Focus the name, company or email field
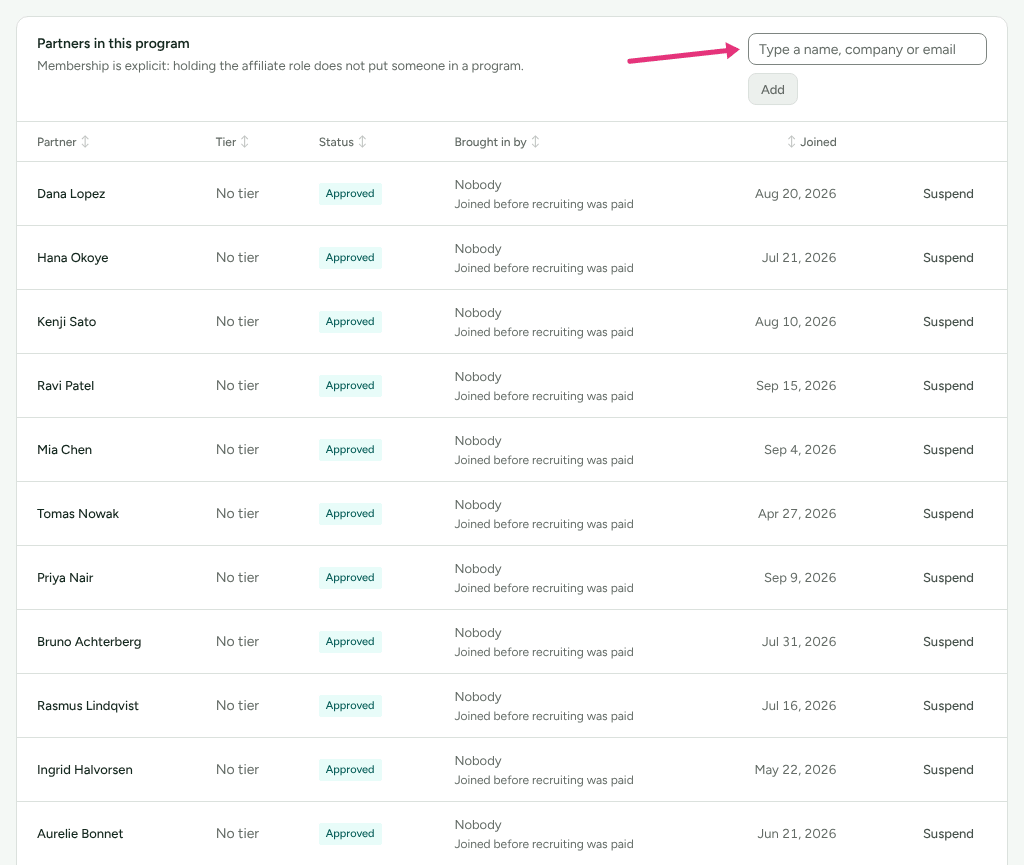The image size is (1024, 865). click(867, 49)
